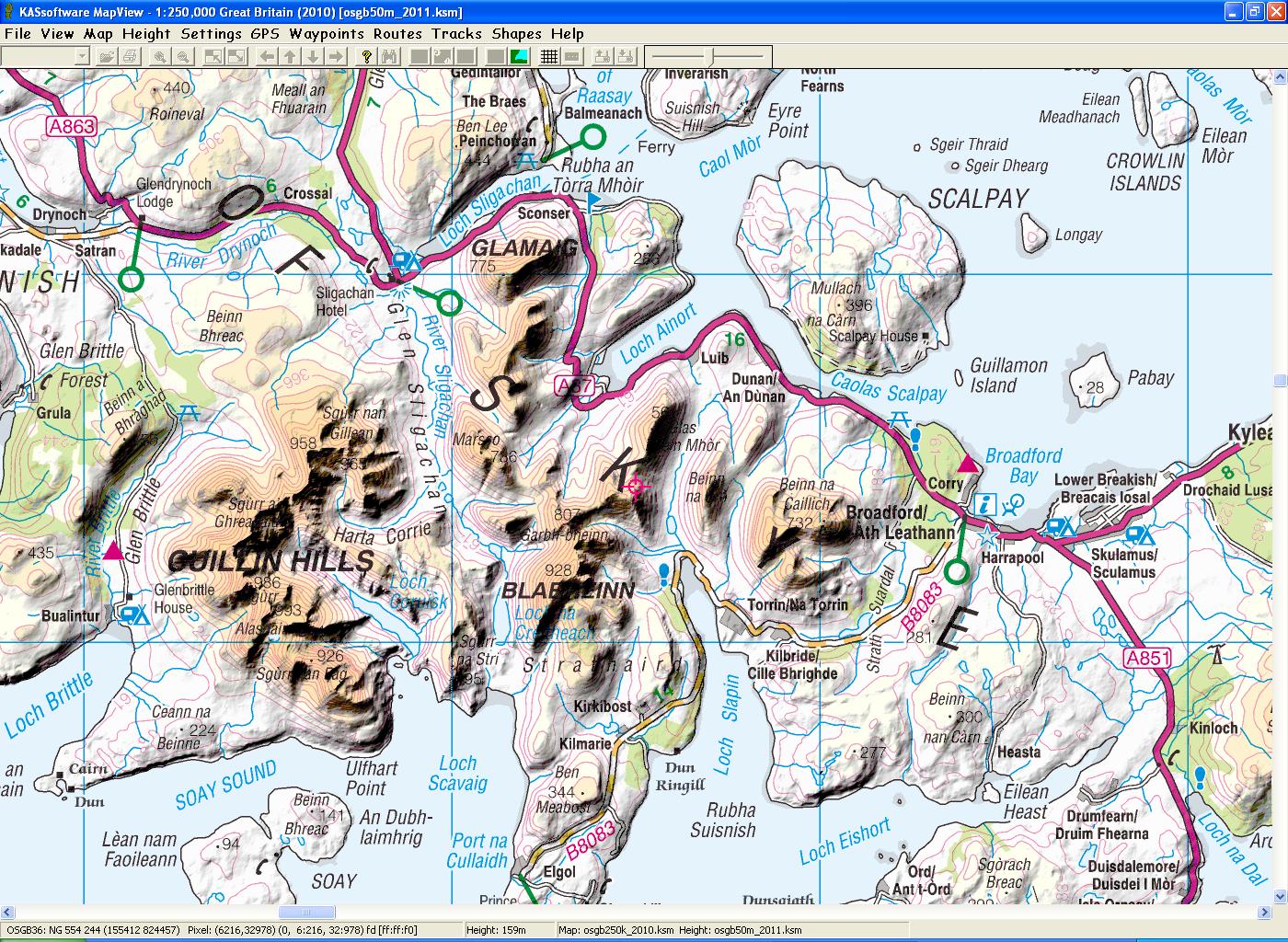Click the horizontal scrollbar thumb
The width and height of the screenshot is (1288, 942).
click(306, 913)
